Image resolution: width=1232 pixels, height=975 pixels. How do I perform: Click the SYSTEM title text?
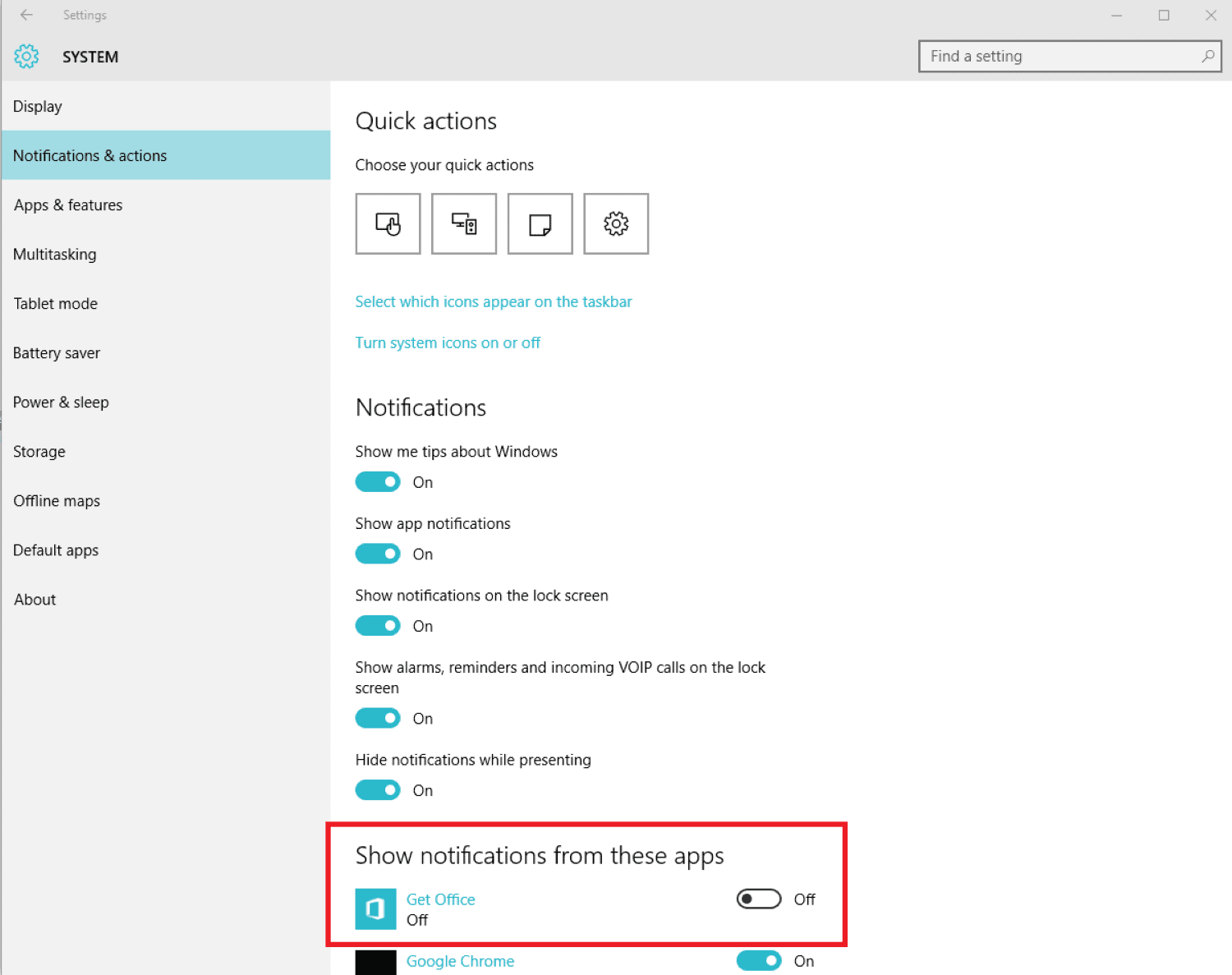90,57
